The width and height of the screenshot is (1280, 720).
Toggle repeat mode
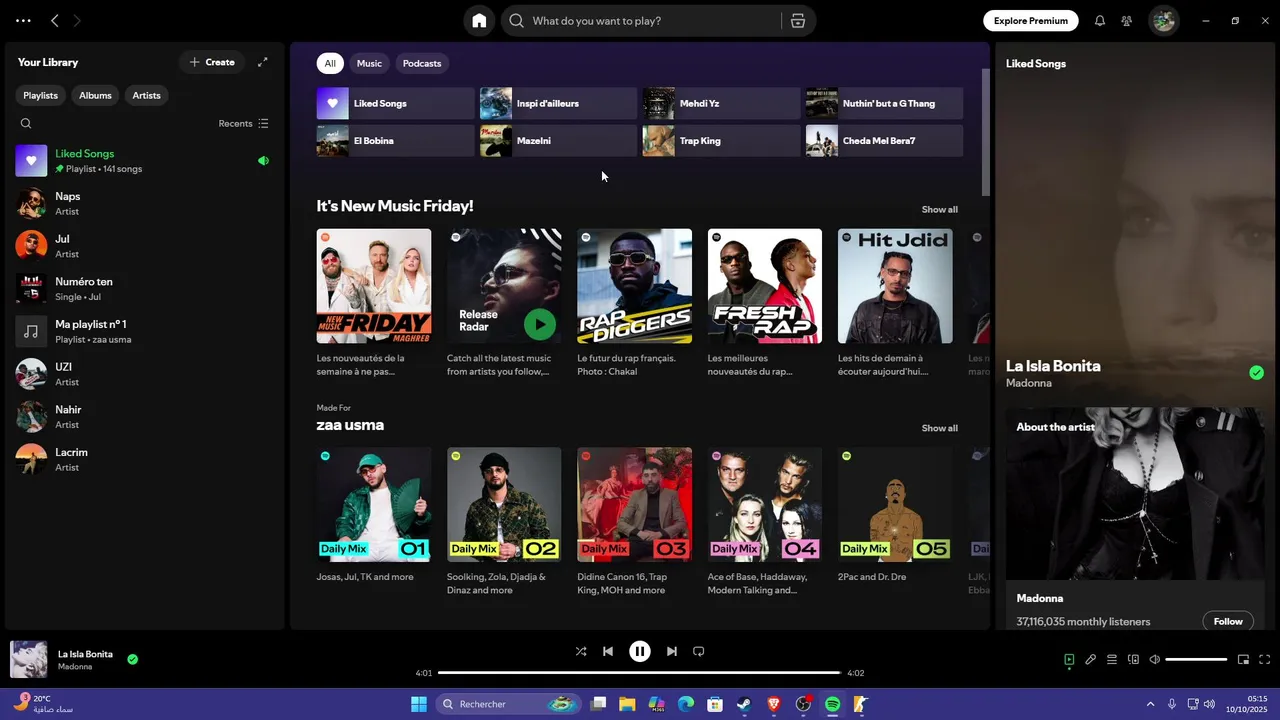coord(699,651)
